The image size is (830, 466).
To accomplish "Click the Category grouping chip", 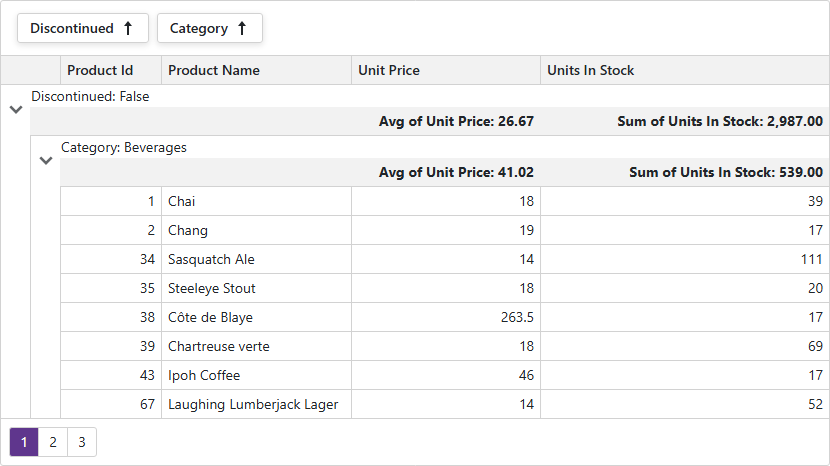I will (210, 28).
